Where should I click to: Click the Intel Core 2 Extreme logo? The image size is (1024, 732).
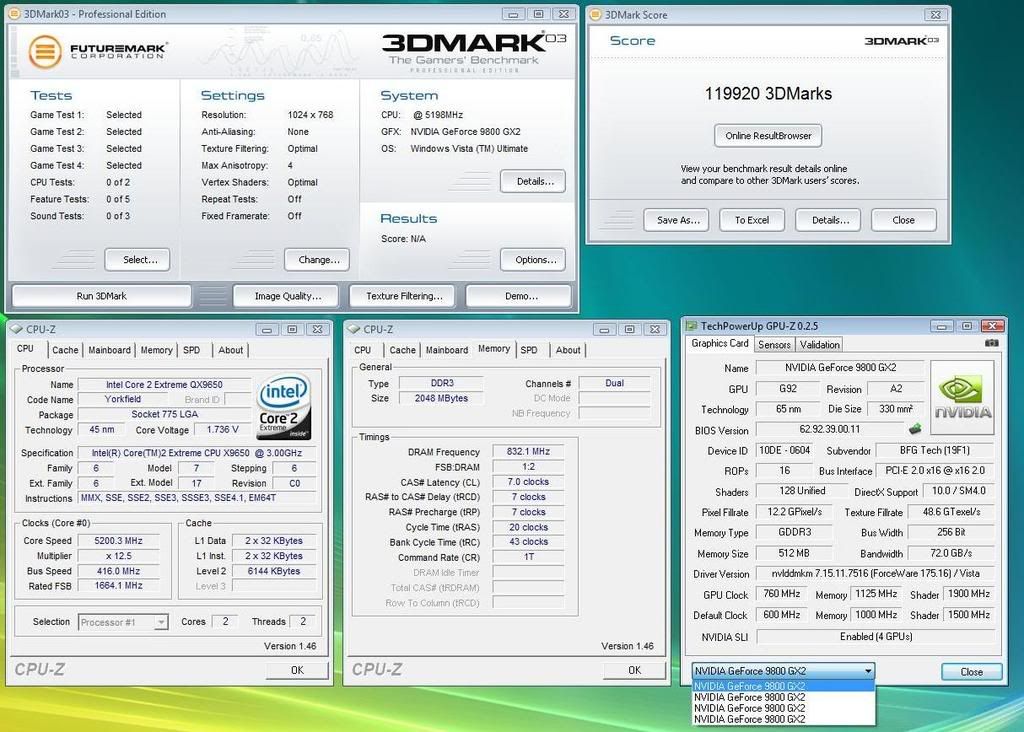point(283,406)
